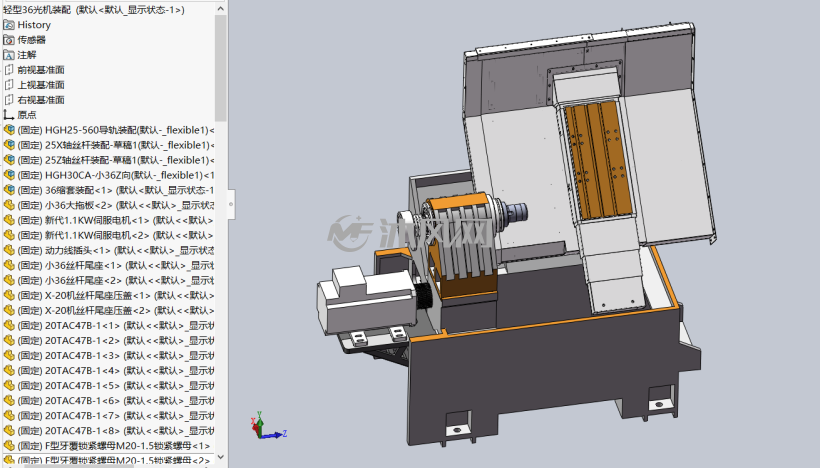820x468 pixels.
Task: Click the 20TAC47B-1<2> bearing part icon
Action: pos(8,340)
